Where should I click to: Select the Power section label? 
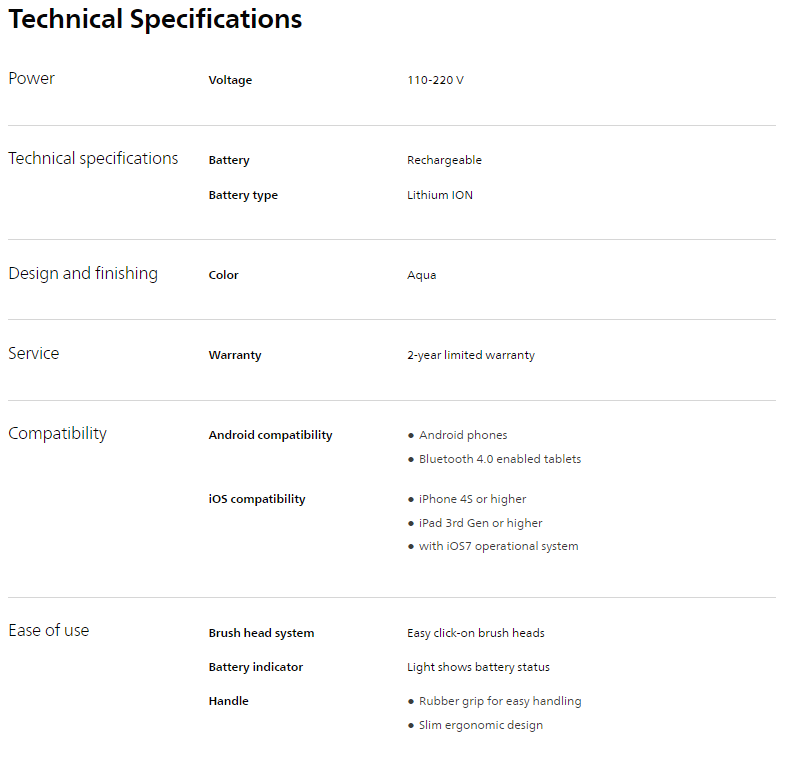coord(32,79)
